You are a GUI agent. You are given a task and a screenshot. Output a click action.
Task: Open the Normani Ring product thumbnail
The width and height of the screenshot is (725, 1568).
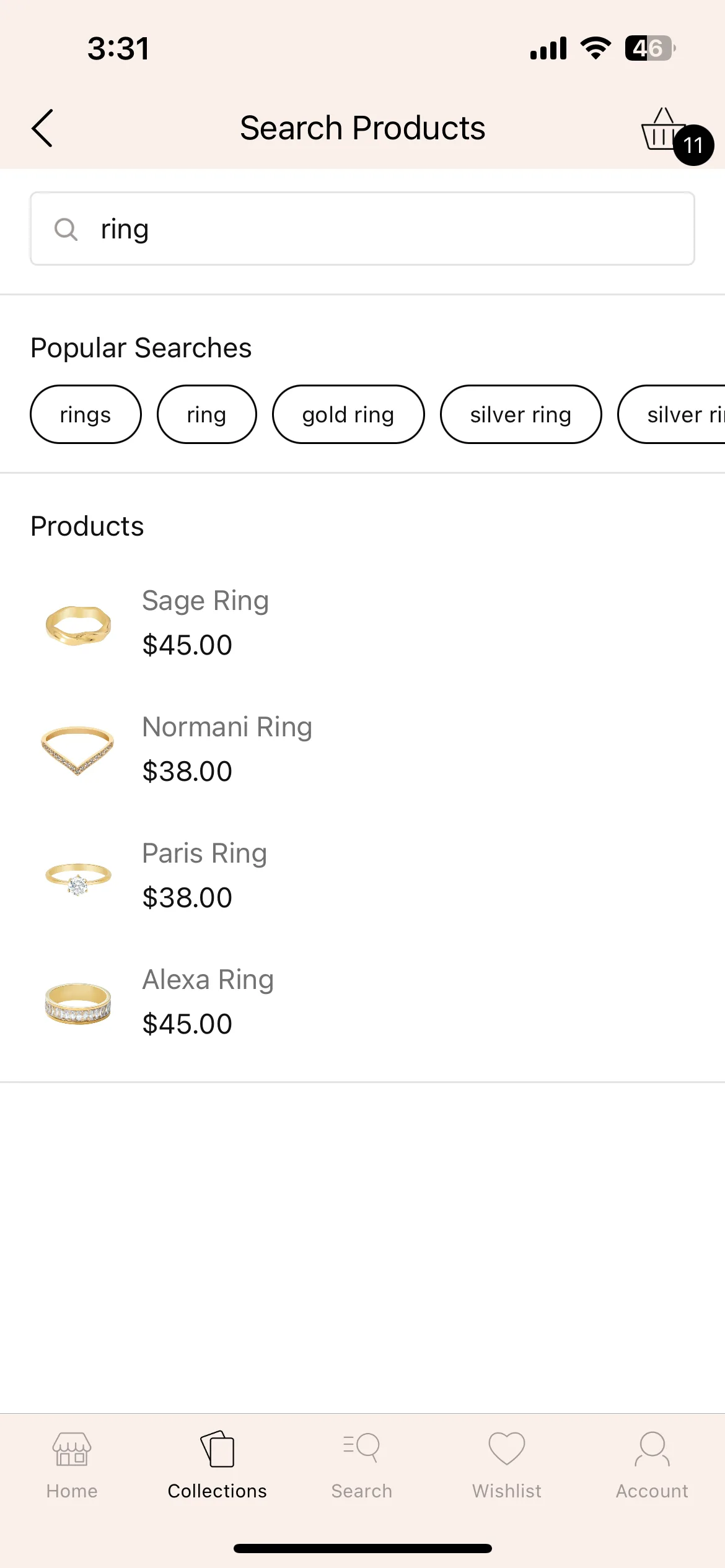78,751
